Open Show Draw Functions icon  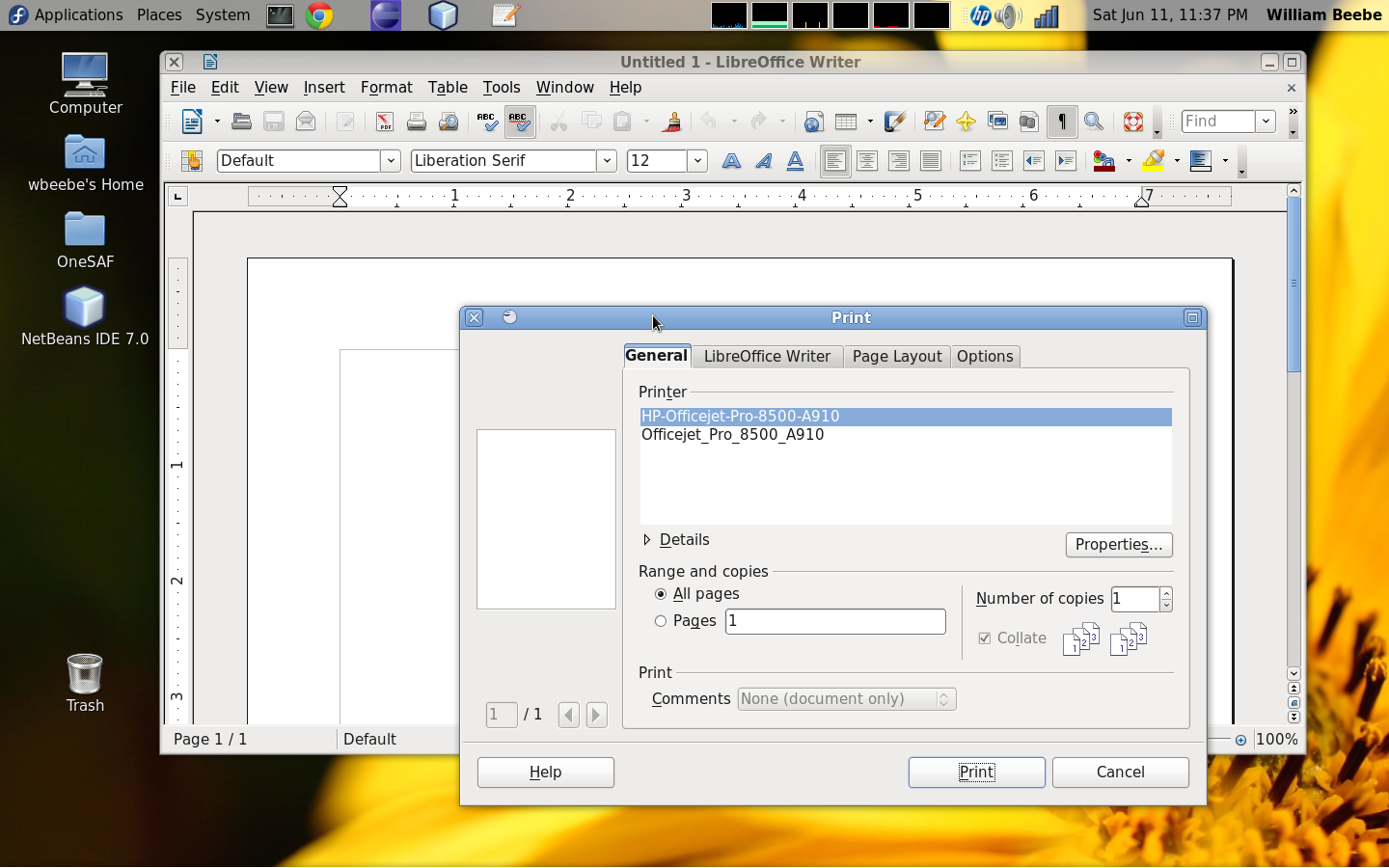894,122
